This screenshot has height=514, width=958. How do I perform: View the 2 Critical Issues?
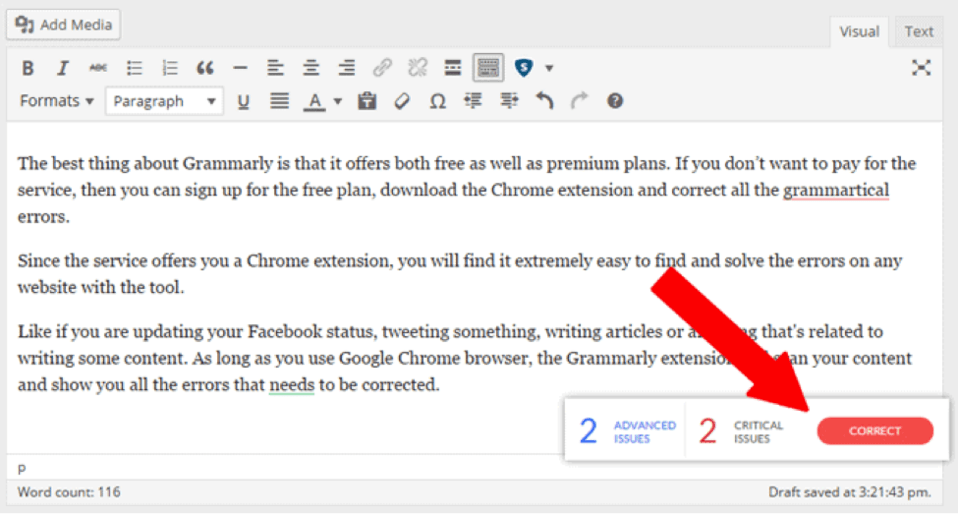point(741,431)
